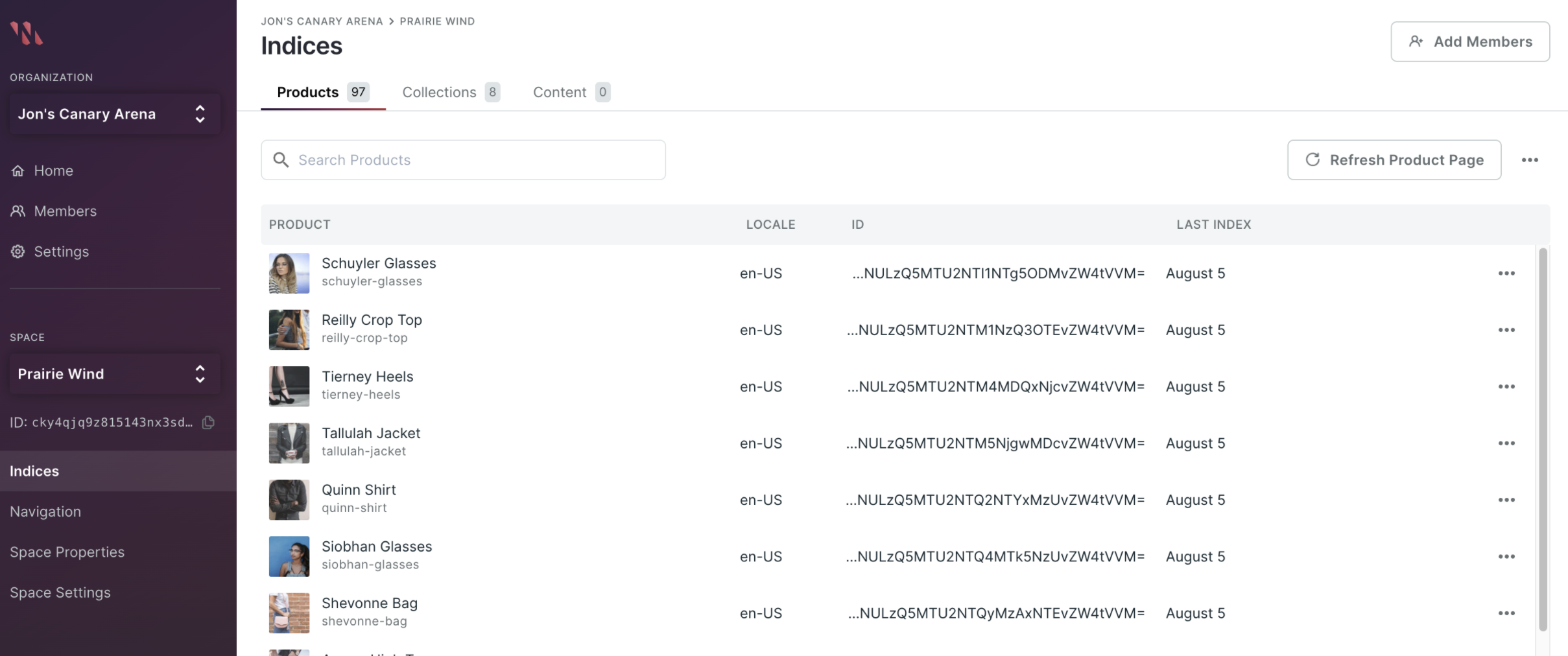Click the Schuyler Glasses product name
The width and height of the screenshot is (1568, 656).
379,263
